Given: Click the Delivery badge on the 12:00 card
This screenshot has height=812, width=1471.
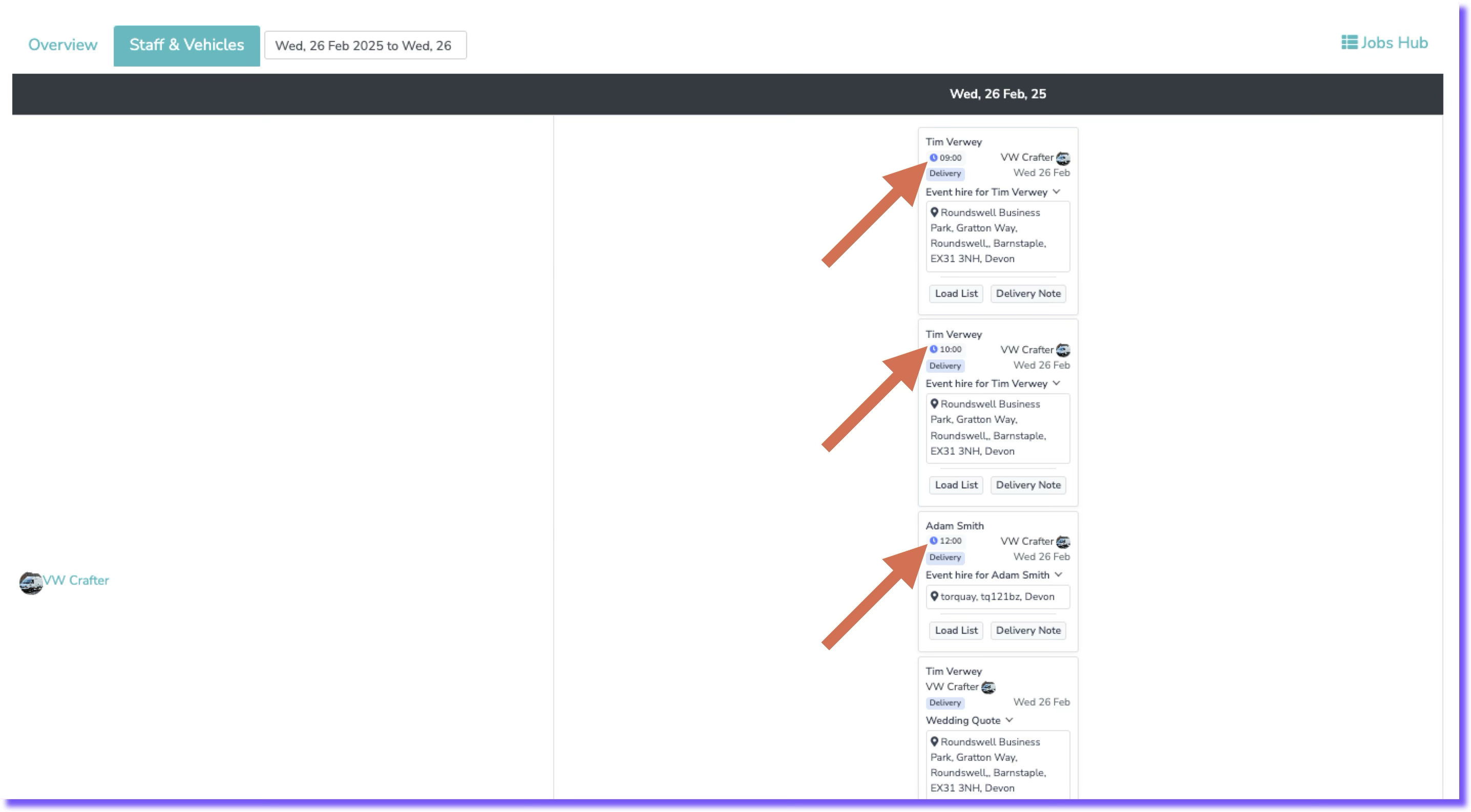Looking at the screenshot, I should 945,558.
